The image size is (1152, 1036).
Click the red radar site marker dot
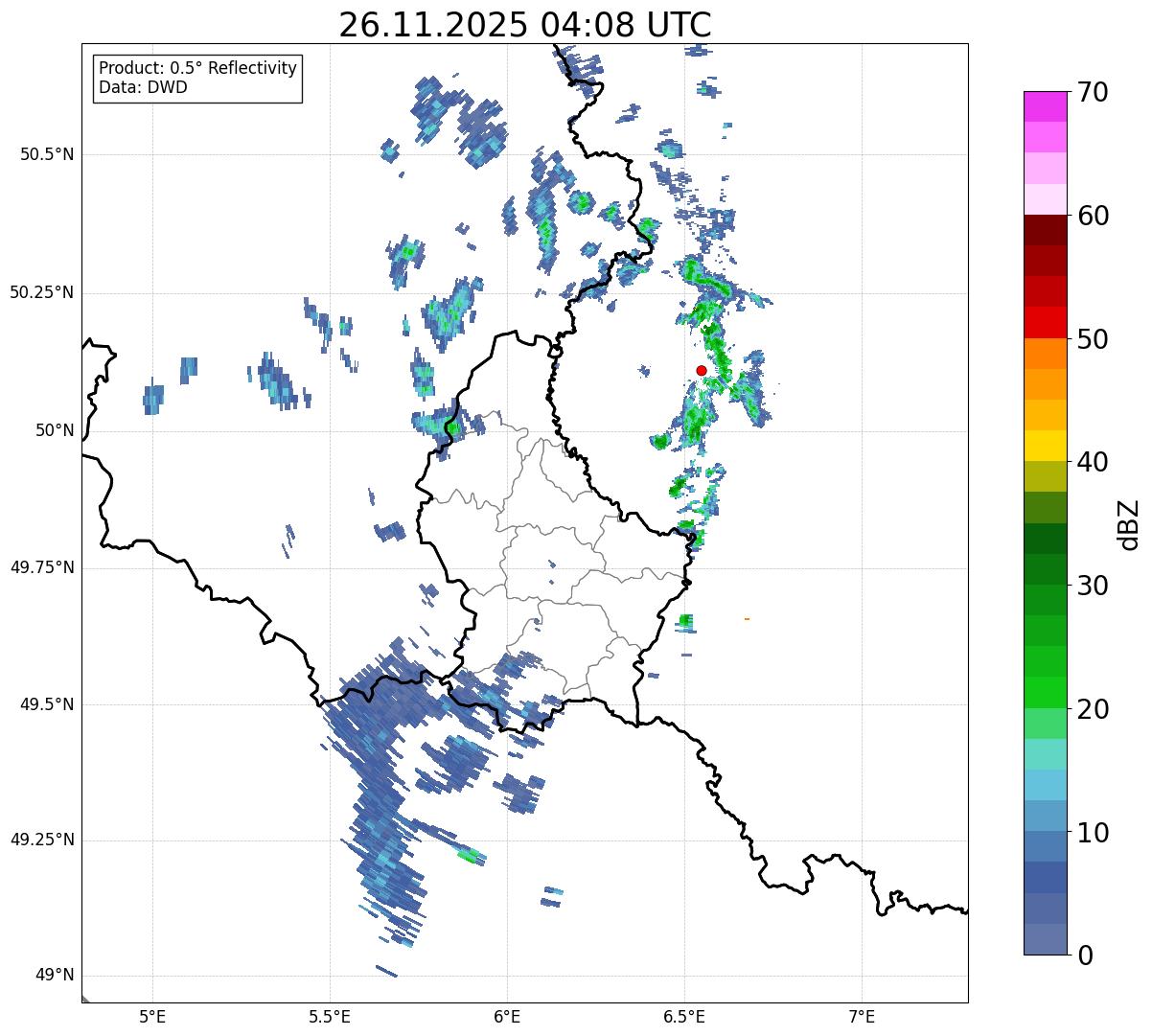[702, 370]
